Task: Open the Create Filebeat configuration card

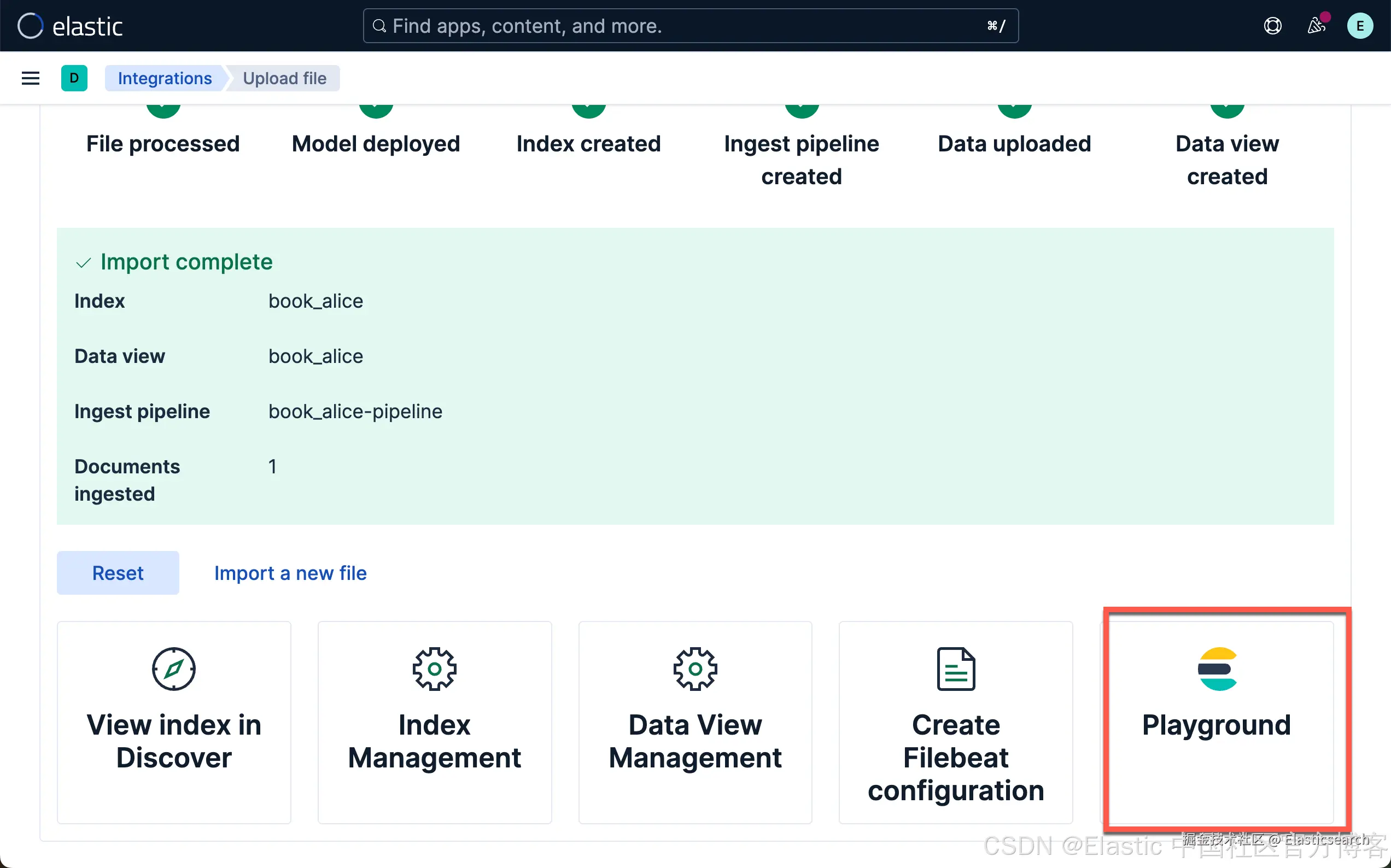Action: [x=955, y=756]
